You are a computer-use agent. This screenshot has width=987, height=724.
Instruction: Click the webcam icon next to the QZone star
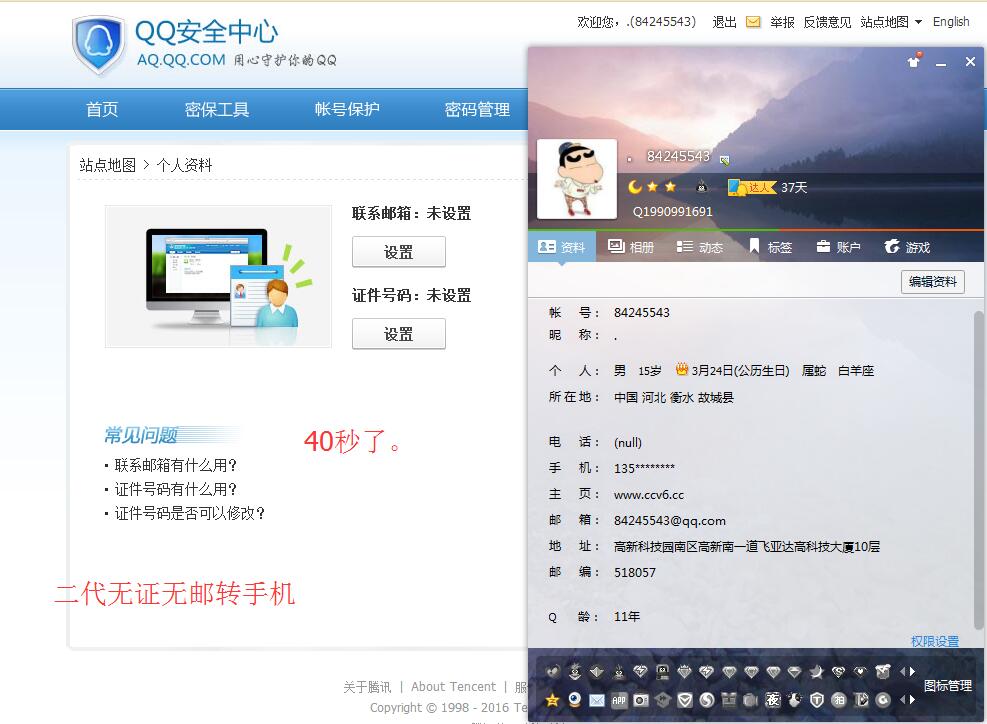click(x=574, y=699)
